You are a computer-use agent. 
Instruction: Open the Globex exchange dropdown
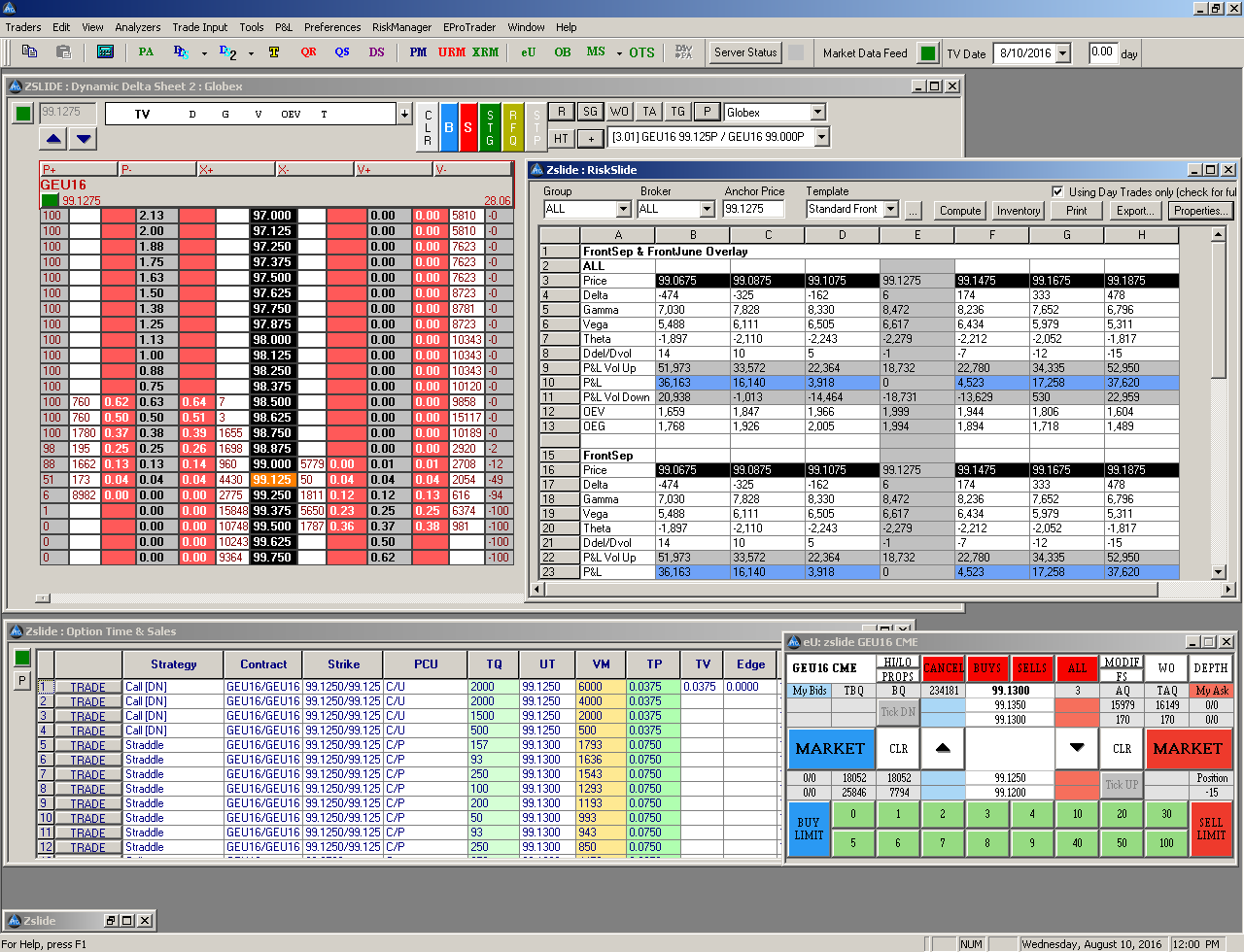(x=817, y=113)
